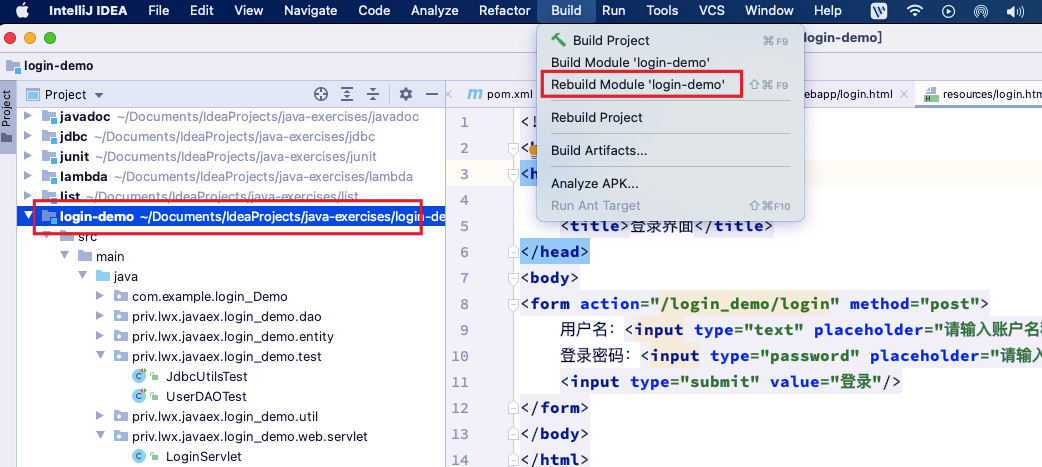Click the Expand All icon in Project panel
This screenshot has height=467, width=1042.
coord(347,94)
